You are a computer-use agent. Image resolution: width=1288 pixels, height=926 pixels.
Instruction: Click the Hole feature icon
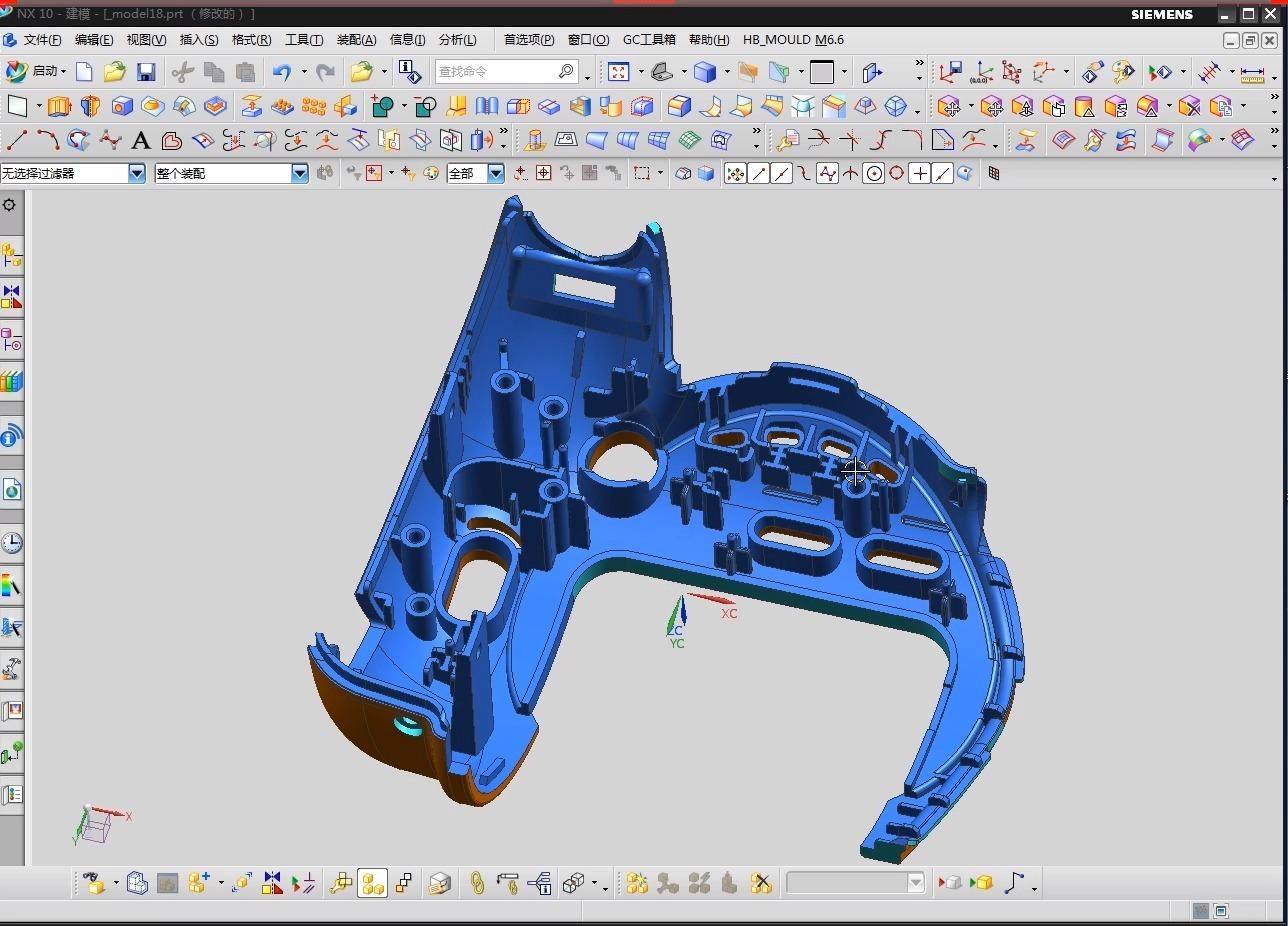point(122,106)
